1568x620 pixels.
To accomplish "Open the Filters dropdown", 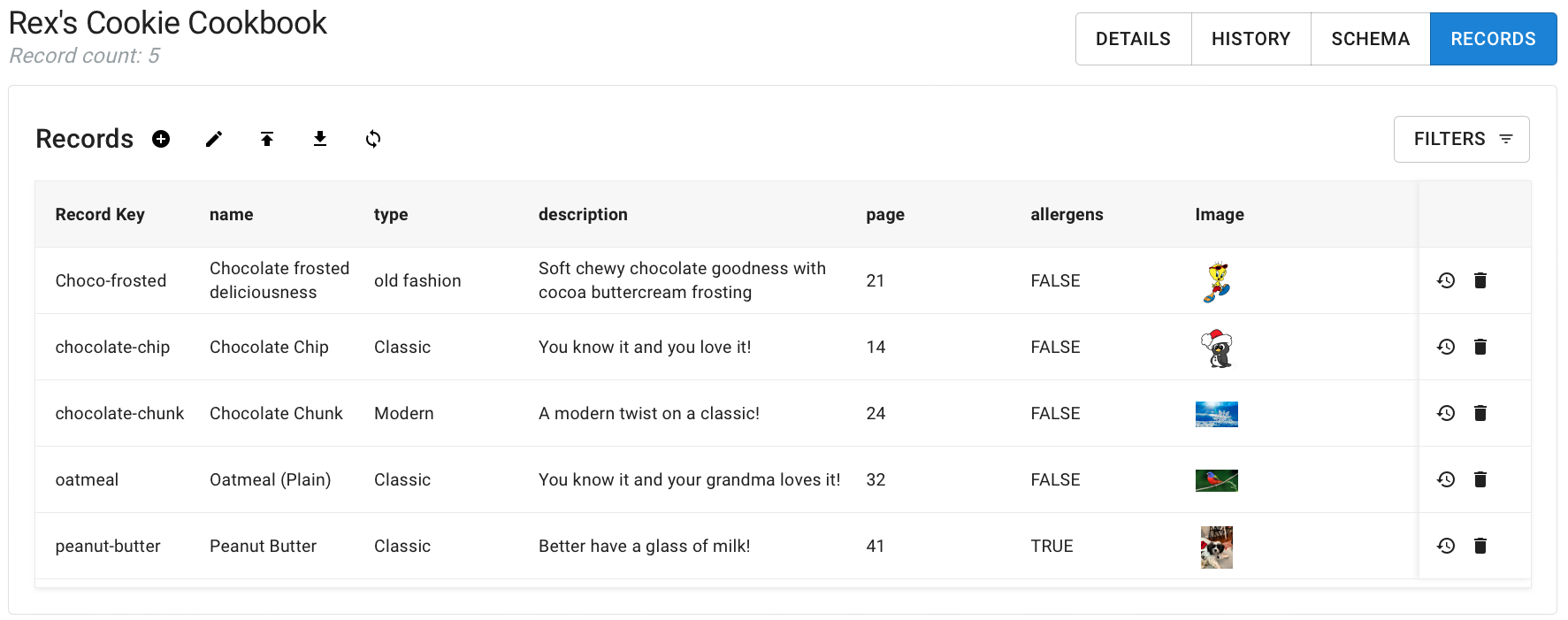I will coord(1461,139).
